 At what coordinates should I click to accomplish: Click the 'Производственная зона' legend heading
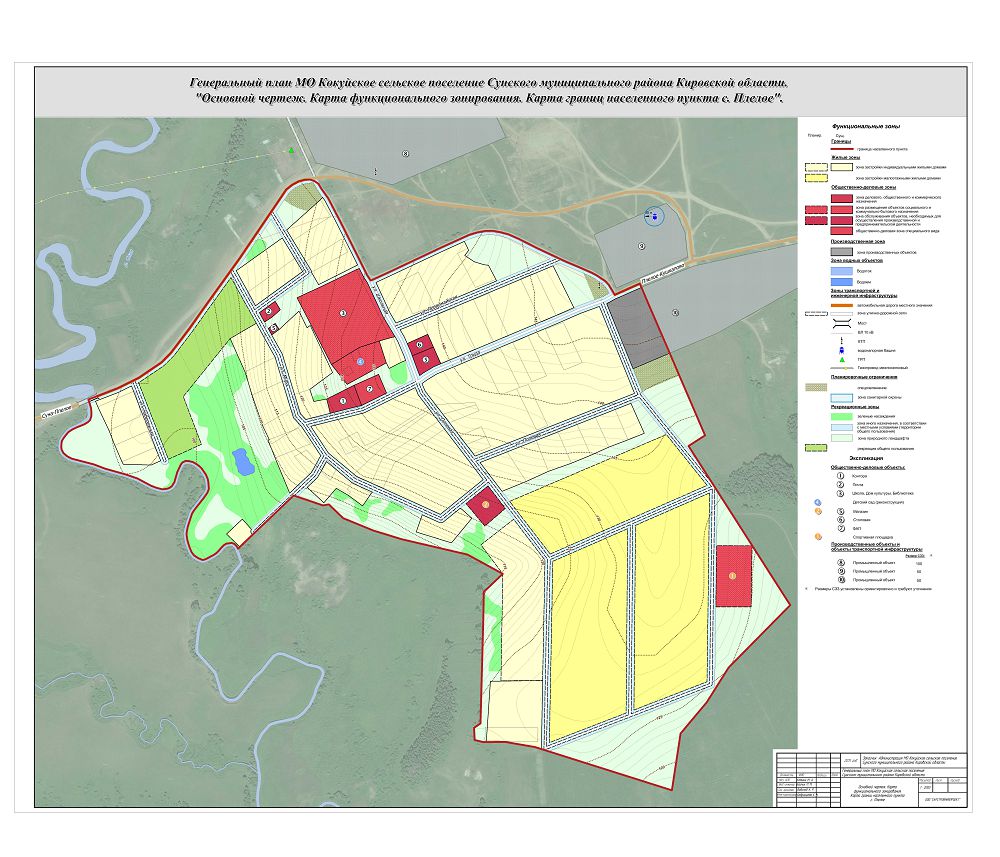857,242
